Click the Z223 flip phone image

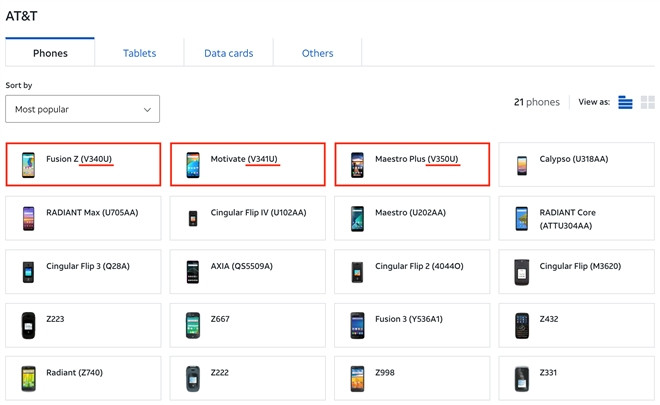[28, 325]
